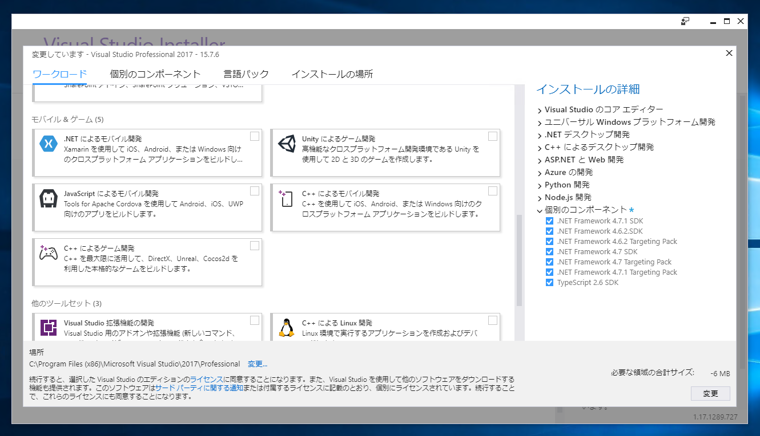Click version number 1.17.1289.727
Image resolution: width=760 pixels, height=436 pixels.
[715, 417]
